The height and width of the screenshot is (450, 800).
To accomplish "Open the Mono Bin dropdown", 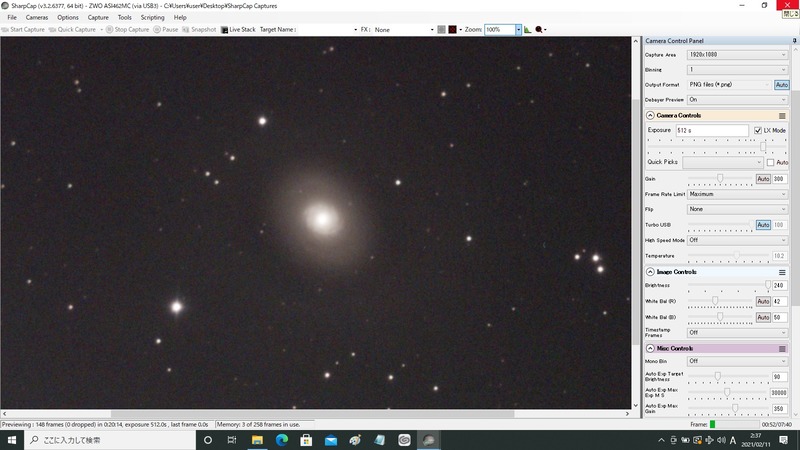I will (737, 361).
